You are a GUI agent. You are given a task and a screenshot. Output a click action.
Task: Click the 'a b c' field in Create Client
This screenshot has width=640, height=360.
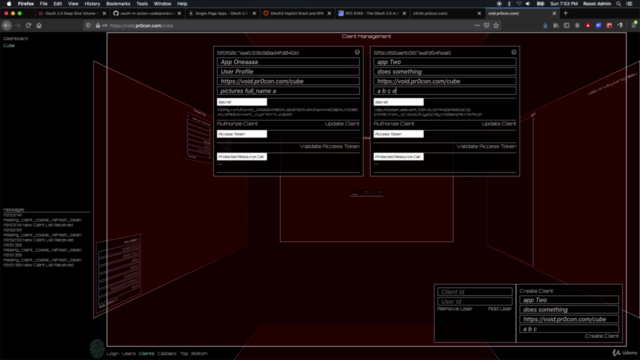(x=569, y=329)
